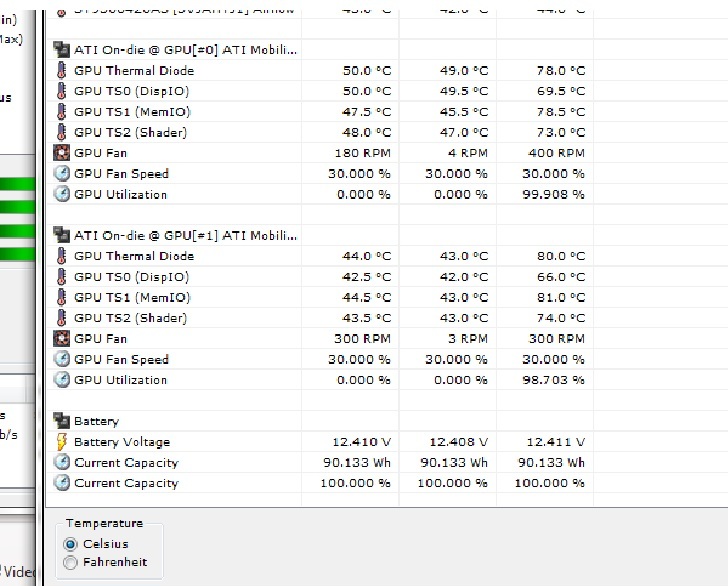This screenshot has width=728, height=586.
Task: Click thermometer icon beside GPU[#0] Thermal Diode
Action: [x=61, y=70]
